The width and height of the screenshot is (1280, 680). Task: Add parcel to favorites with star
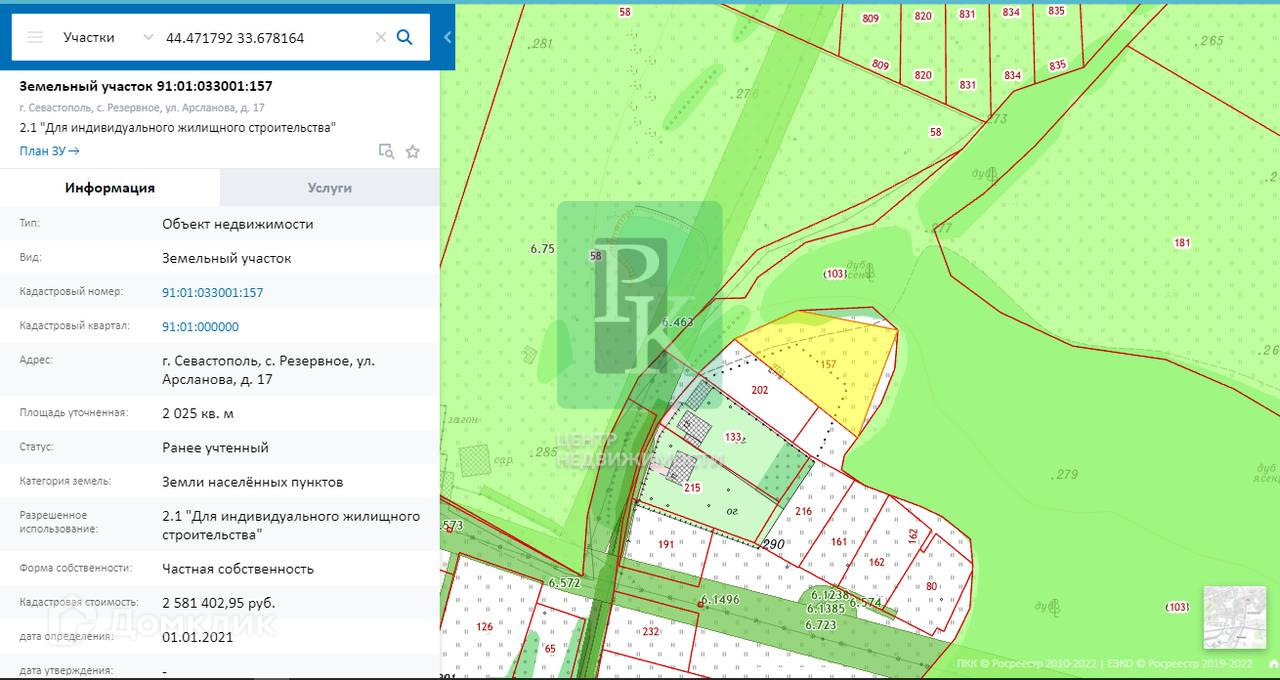click(412, 151)
